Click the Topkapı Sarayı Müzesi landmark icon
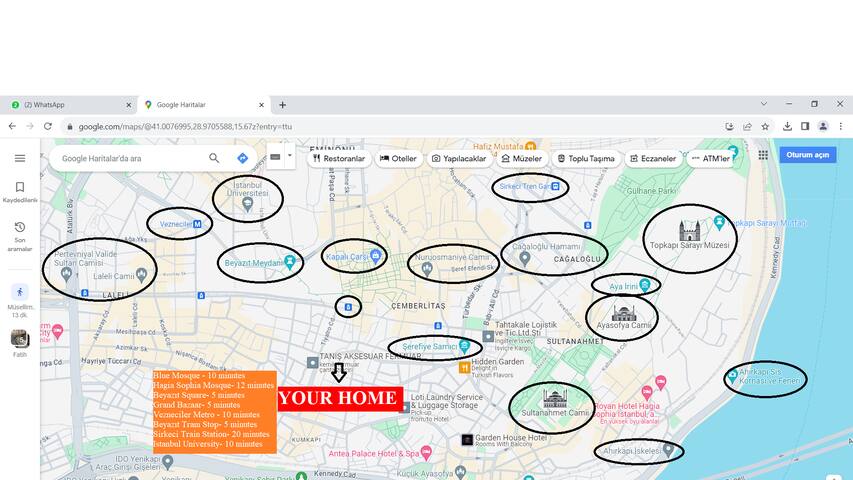This screenshot has width=853, height=480. (x=689, y=231)
